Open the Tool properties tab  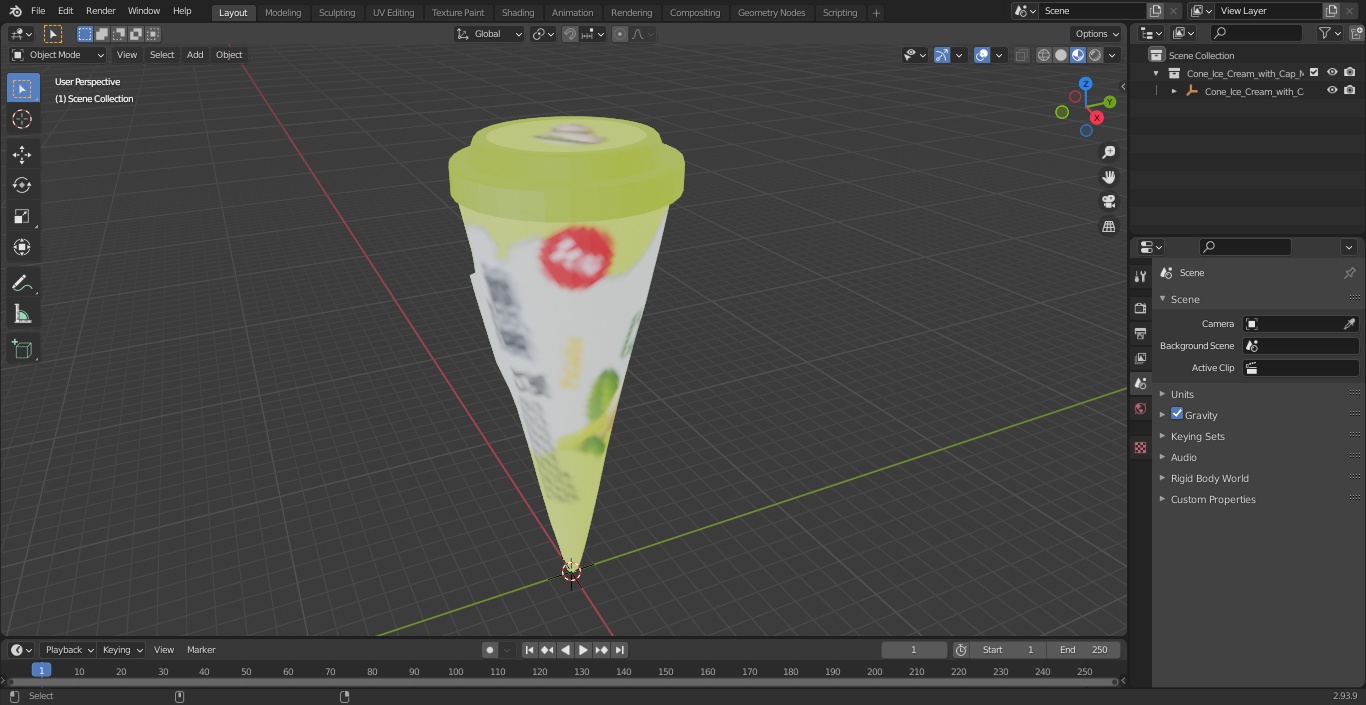[x=1140, y=276]
